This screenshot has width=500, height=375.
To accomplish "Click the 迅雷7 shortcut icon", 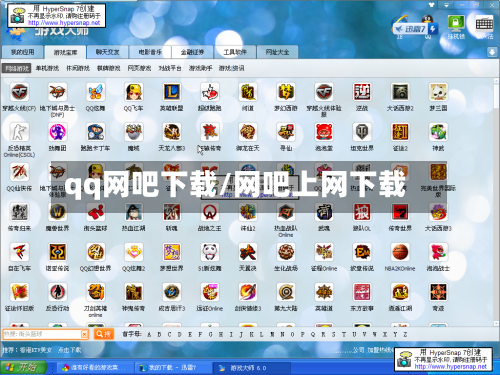I will tap(415, 29).
